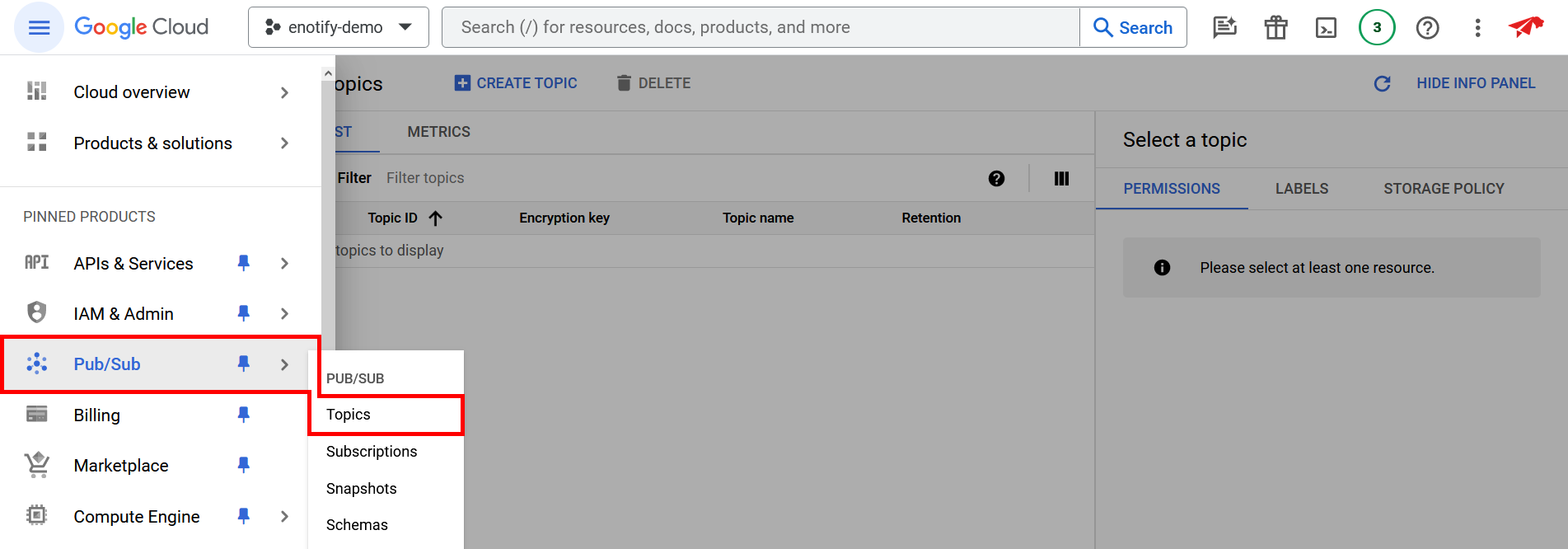Open column display options icon
1568x549 pixels.
pos(1061,179)
